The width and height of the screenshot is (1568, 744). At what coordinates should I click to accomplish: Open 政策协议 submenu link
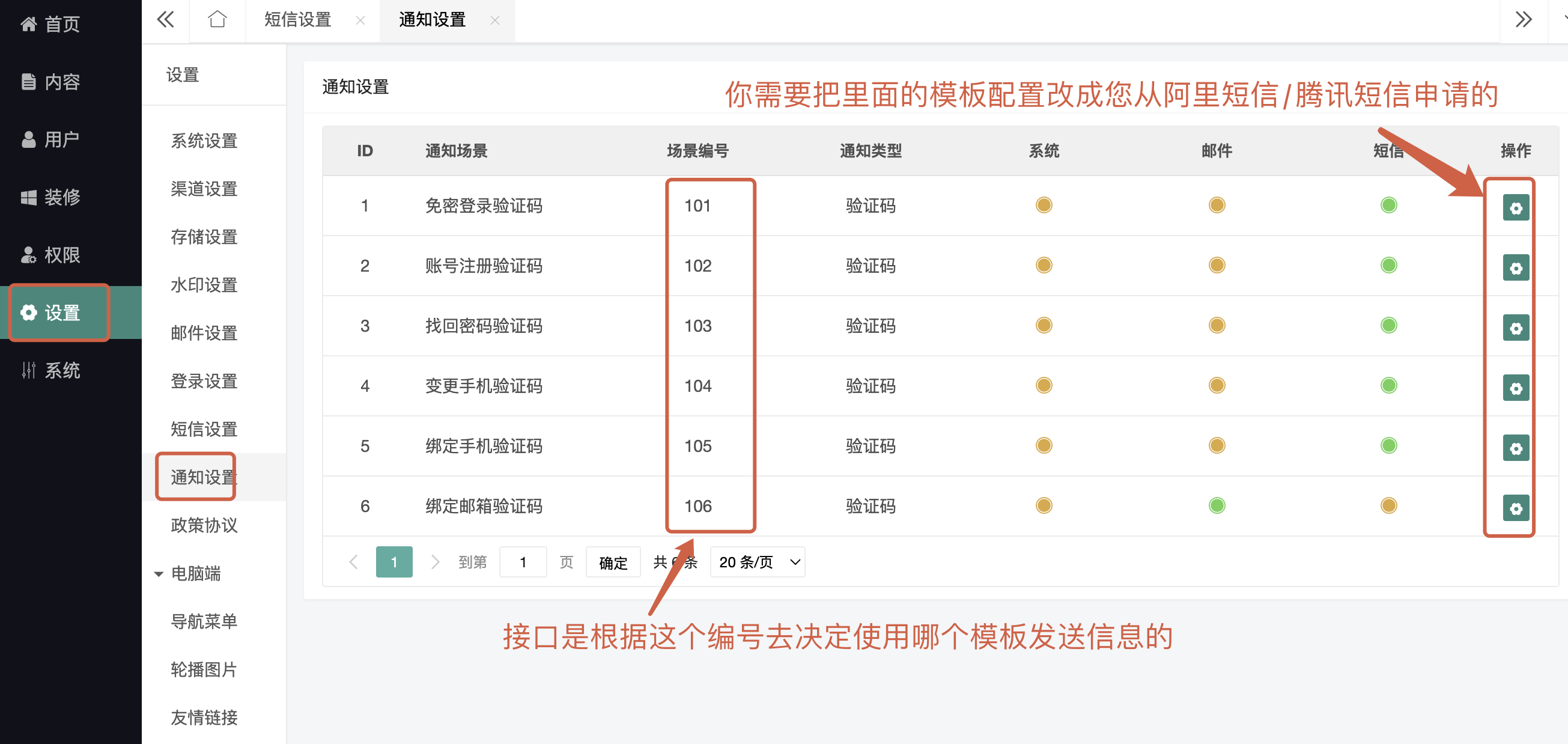click(204, 525)
